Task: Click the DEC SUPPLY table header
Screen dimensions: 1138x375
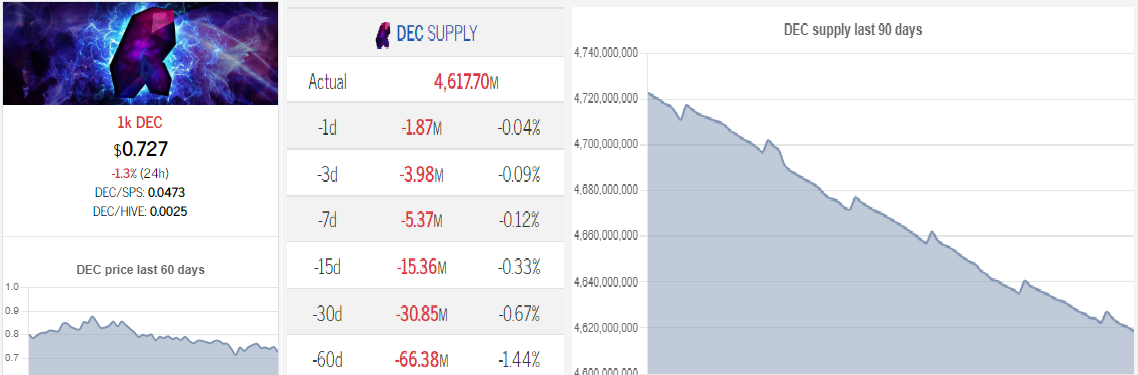Action: 425,33
